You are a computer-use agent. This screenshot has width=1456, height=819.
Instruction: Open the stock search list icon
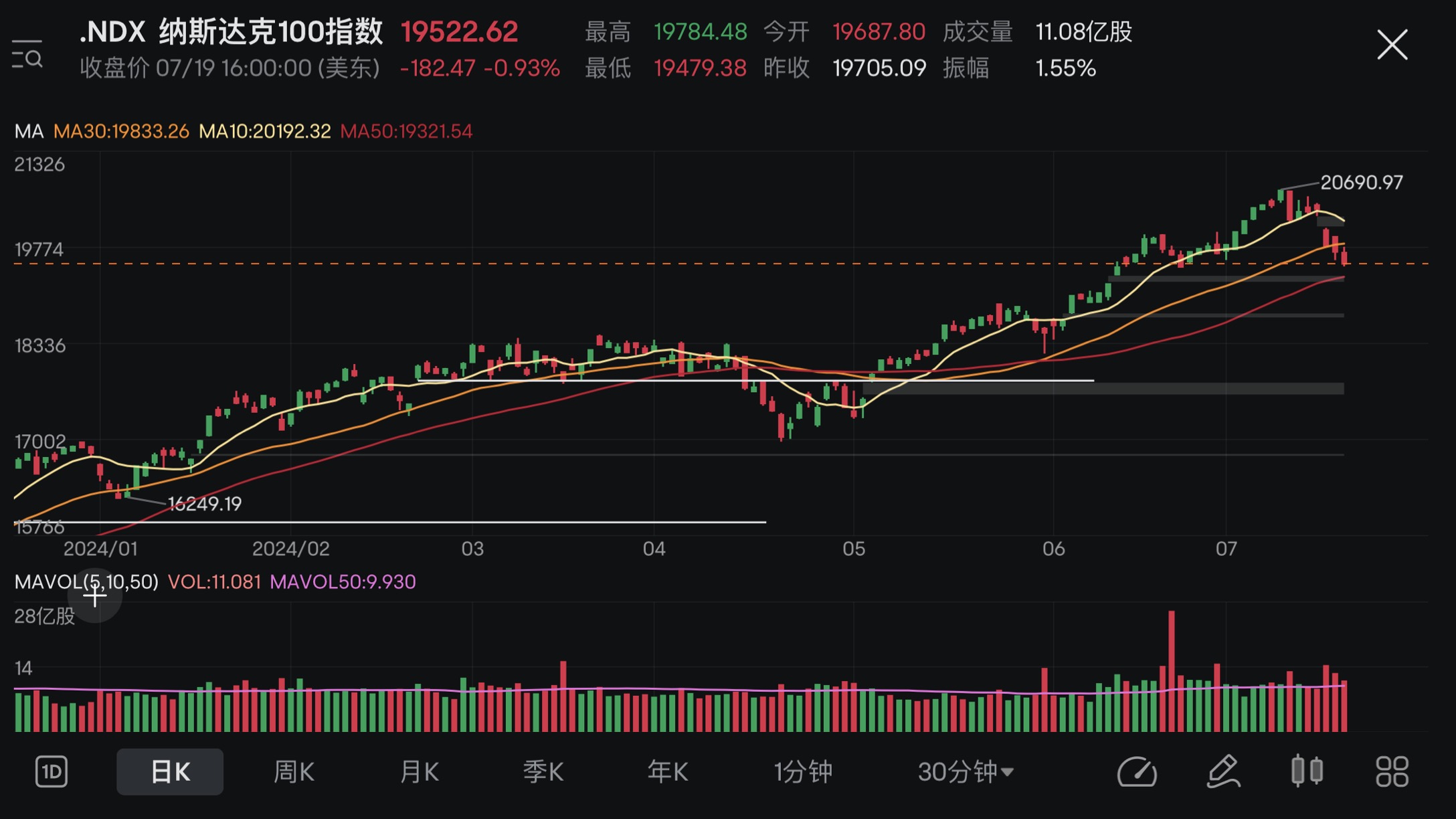coord(27,54)
